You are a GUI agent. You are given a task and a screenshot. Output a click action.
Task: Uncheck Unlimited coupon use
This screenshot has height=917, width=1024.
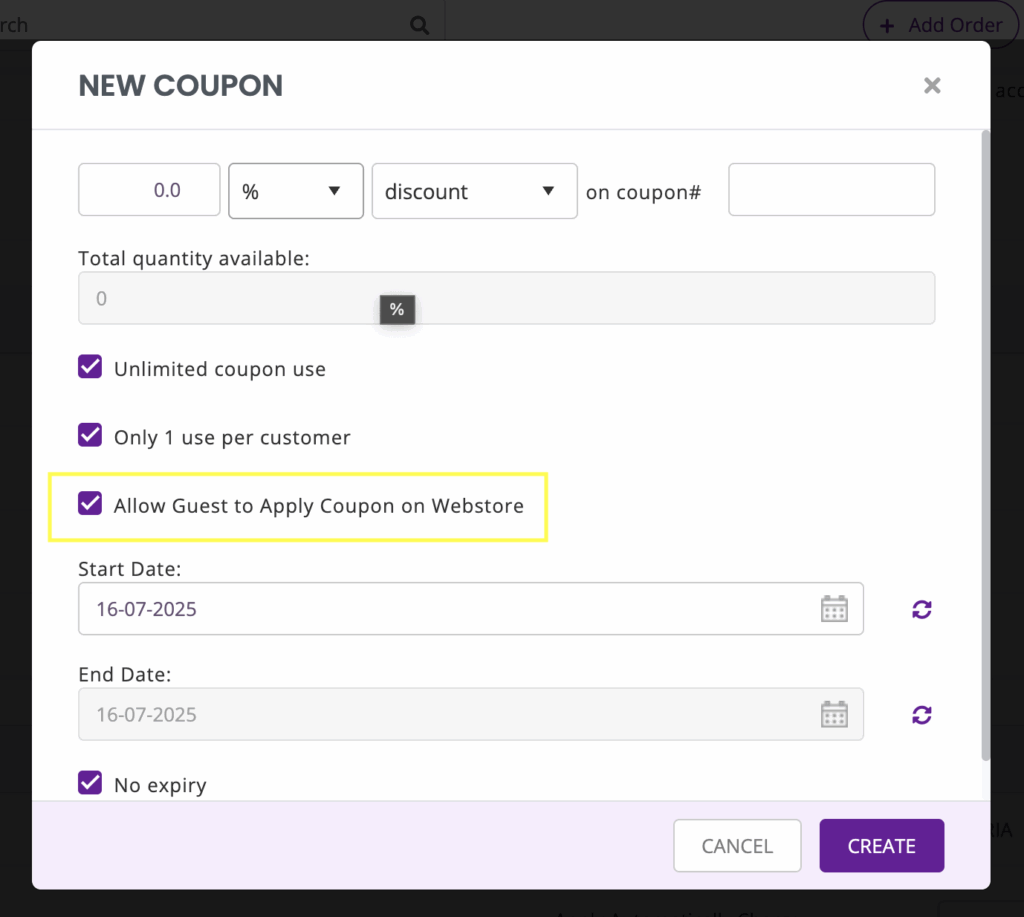[x=90, y=366]
